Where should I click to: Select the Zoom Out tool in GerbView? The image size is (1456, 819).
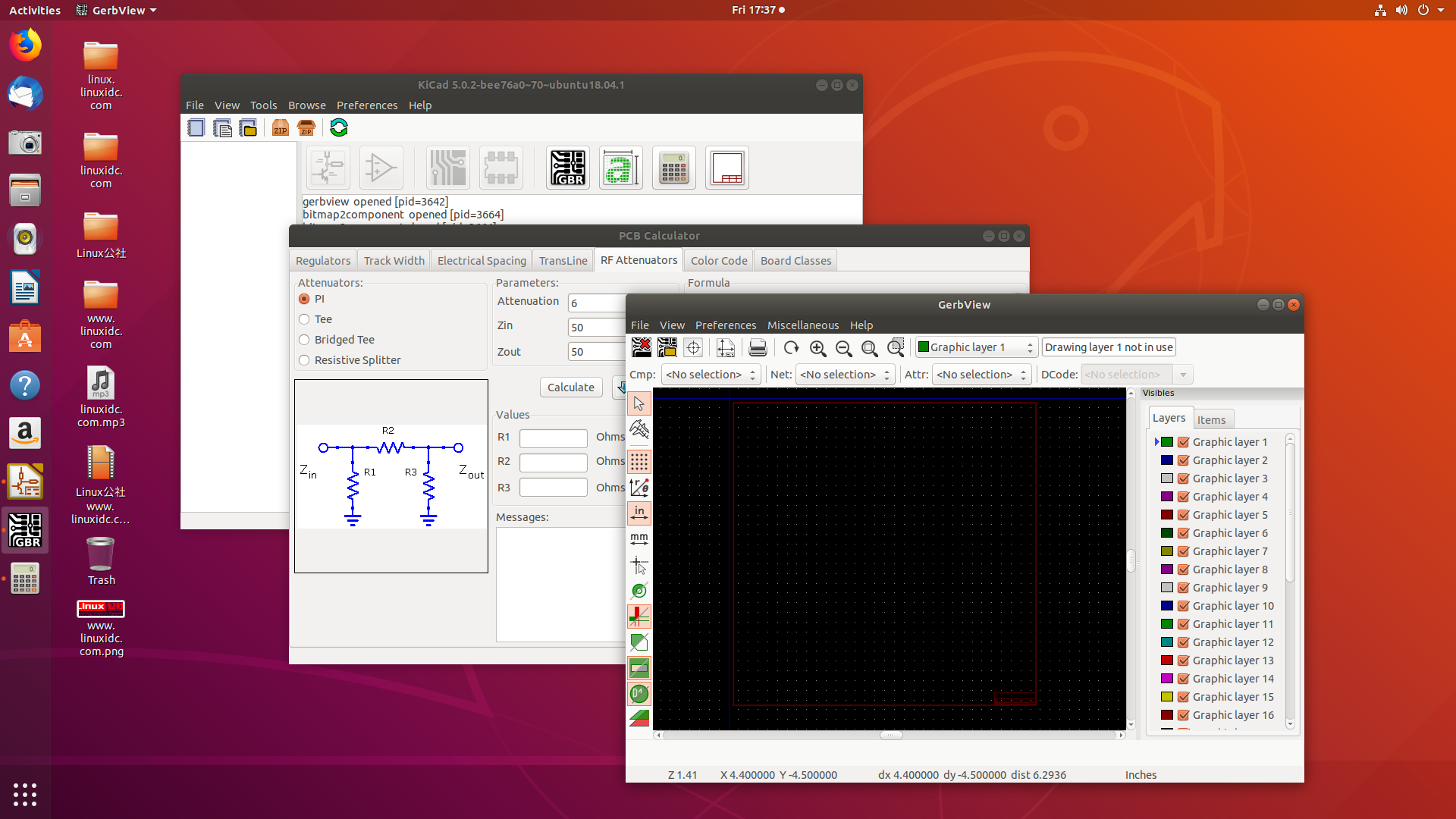[x=843, y=347]
